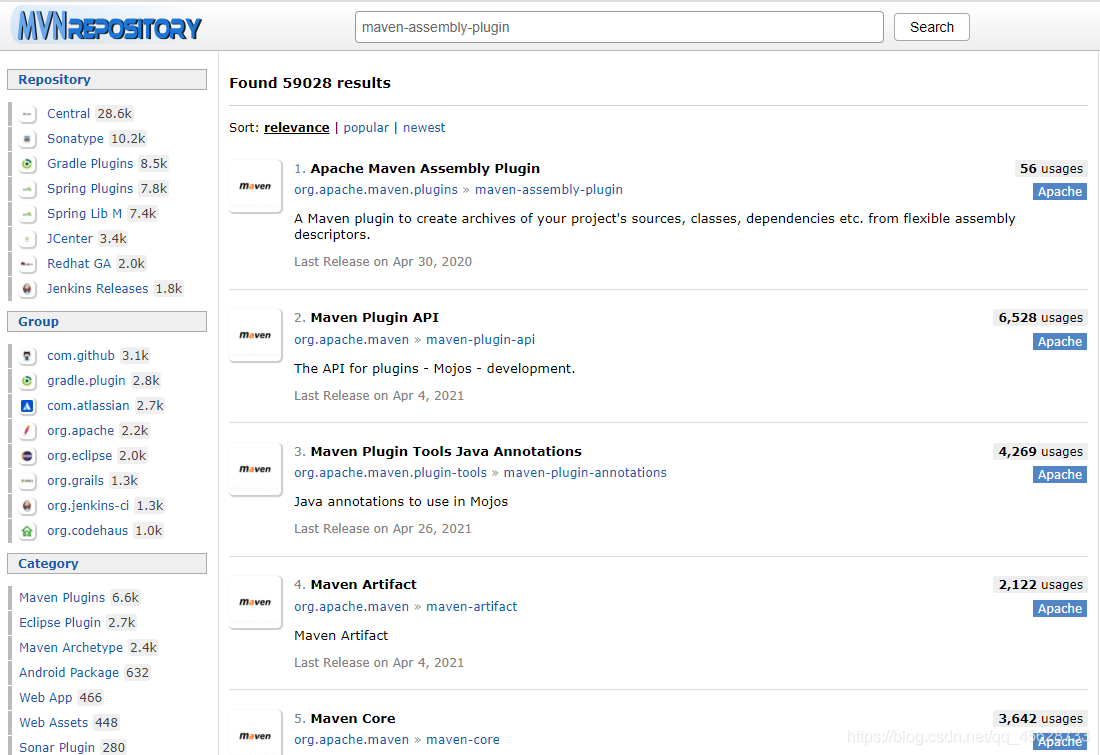The height and width of the screenshot is (755, 1100).
Task: Click Apache license tag on Assembly Plugin
Action: click(x=1059, y=192)
